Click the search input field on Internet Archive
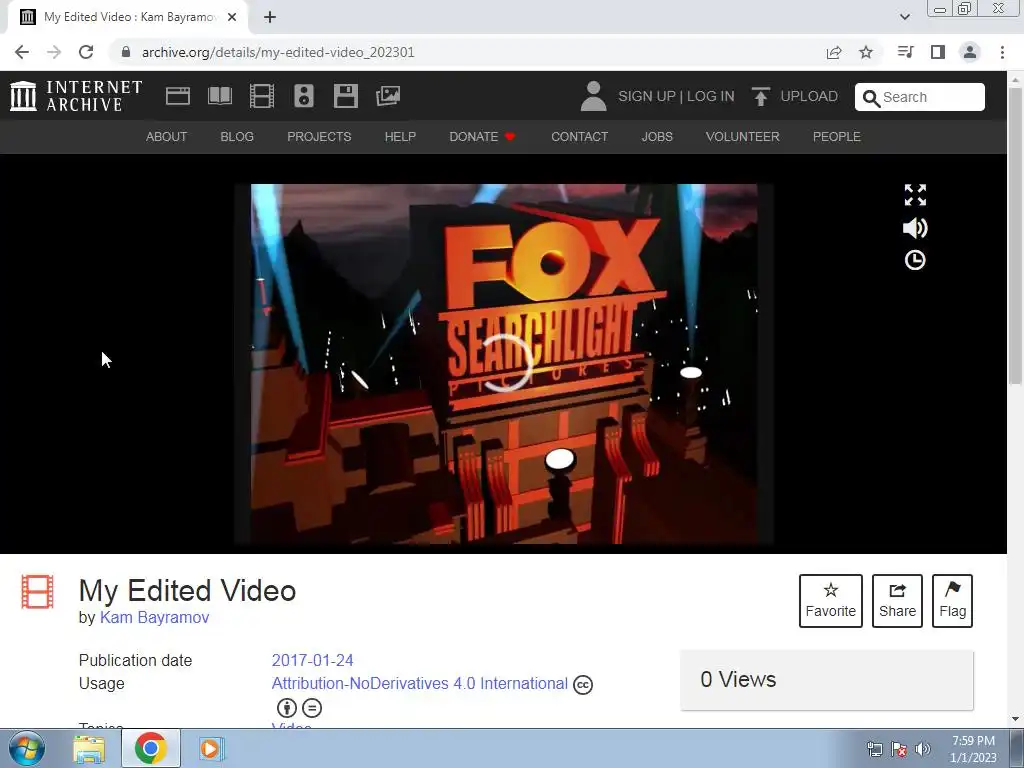 click(x=920, y=97)
